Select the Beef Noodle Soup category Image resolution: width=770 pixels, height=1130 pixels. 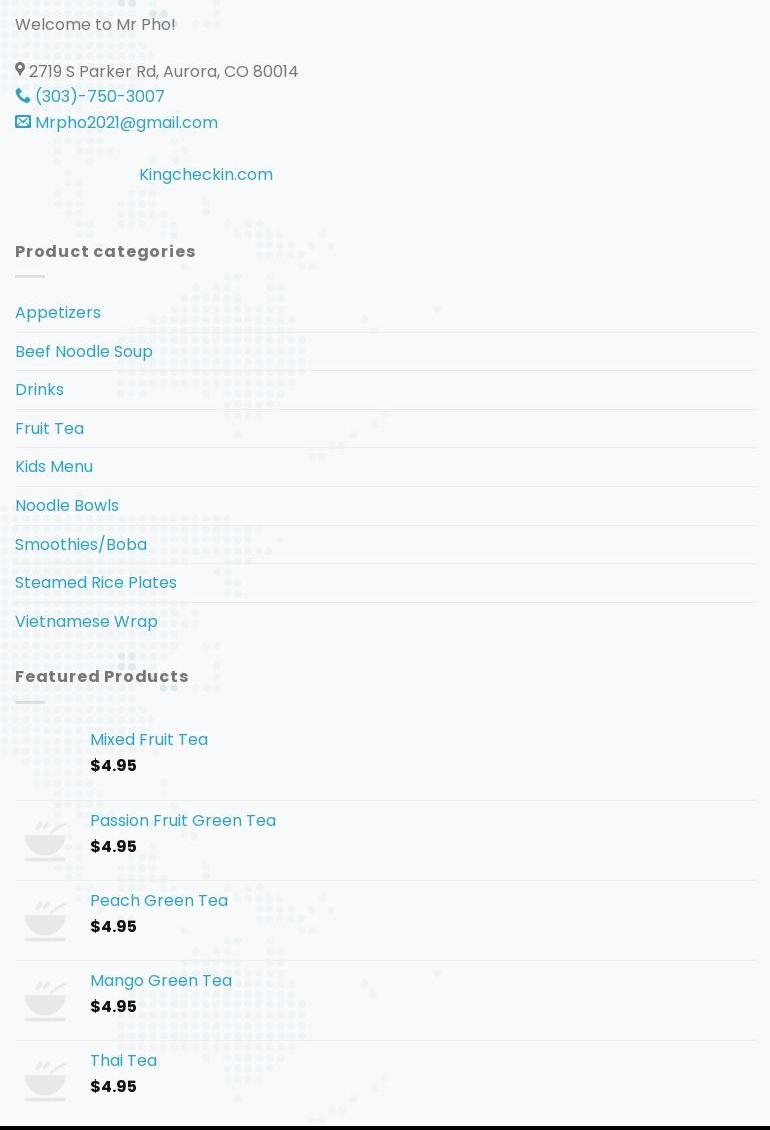pos(84,351)
